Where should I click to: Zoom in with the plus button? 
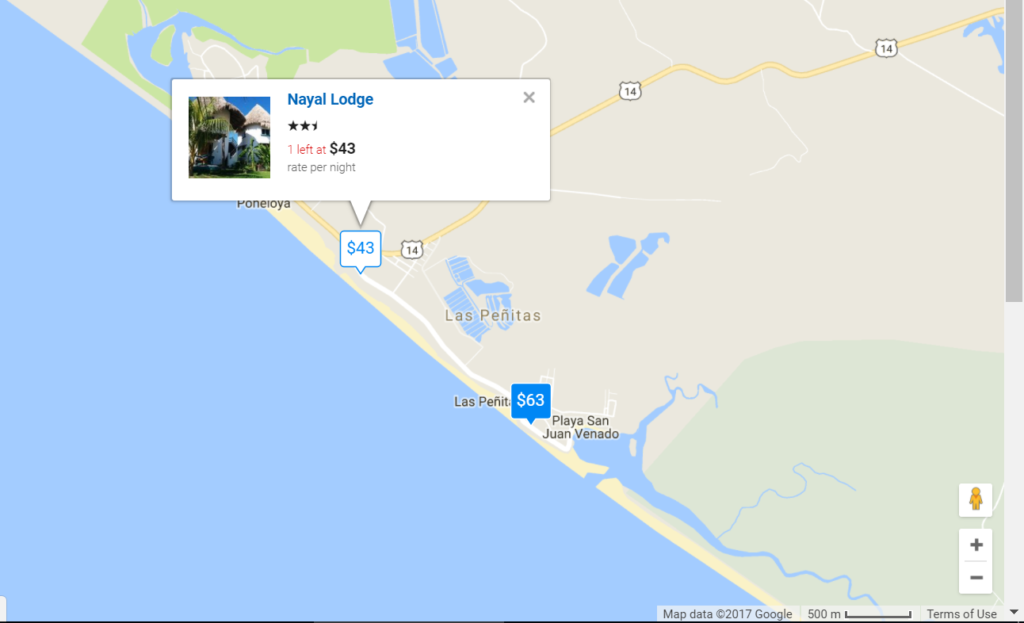coord(976,545)
